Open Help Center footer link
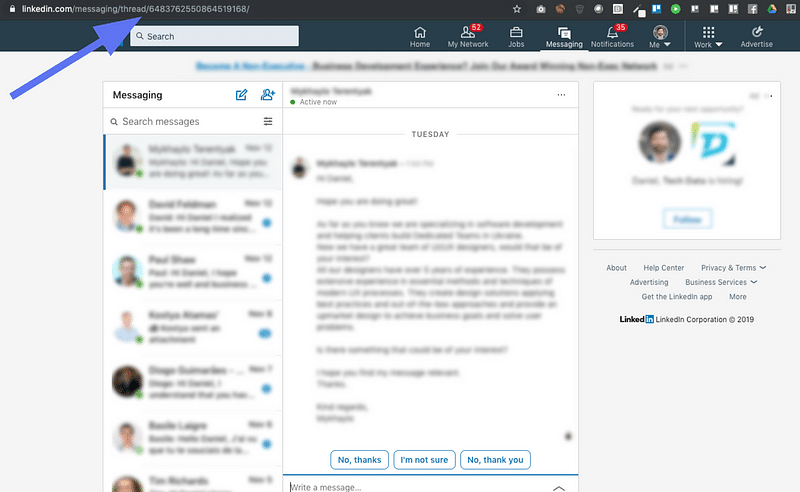Image resolution: width=800 pixels, height=492 pixels. click(663, 267)
